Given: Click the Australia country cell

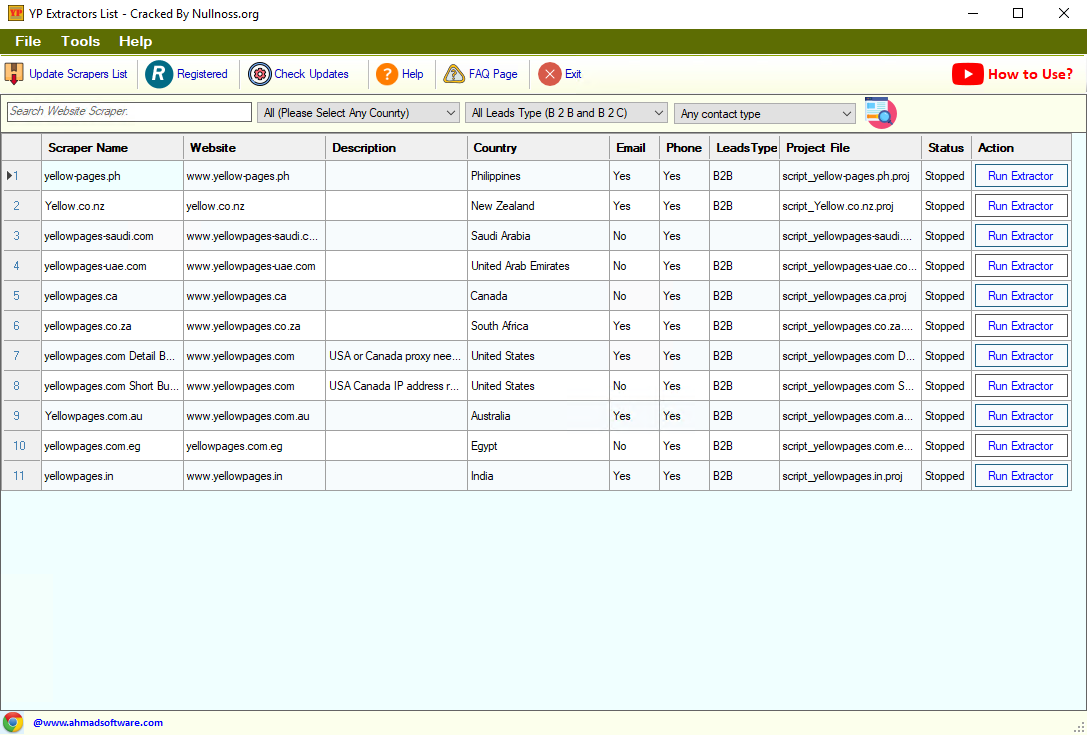Looking at the screenshot, I should tap(539, 416).
